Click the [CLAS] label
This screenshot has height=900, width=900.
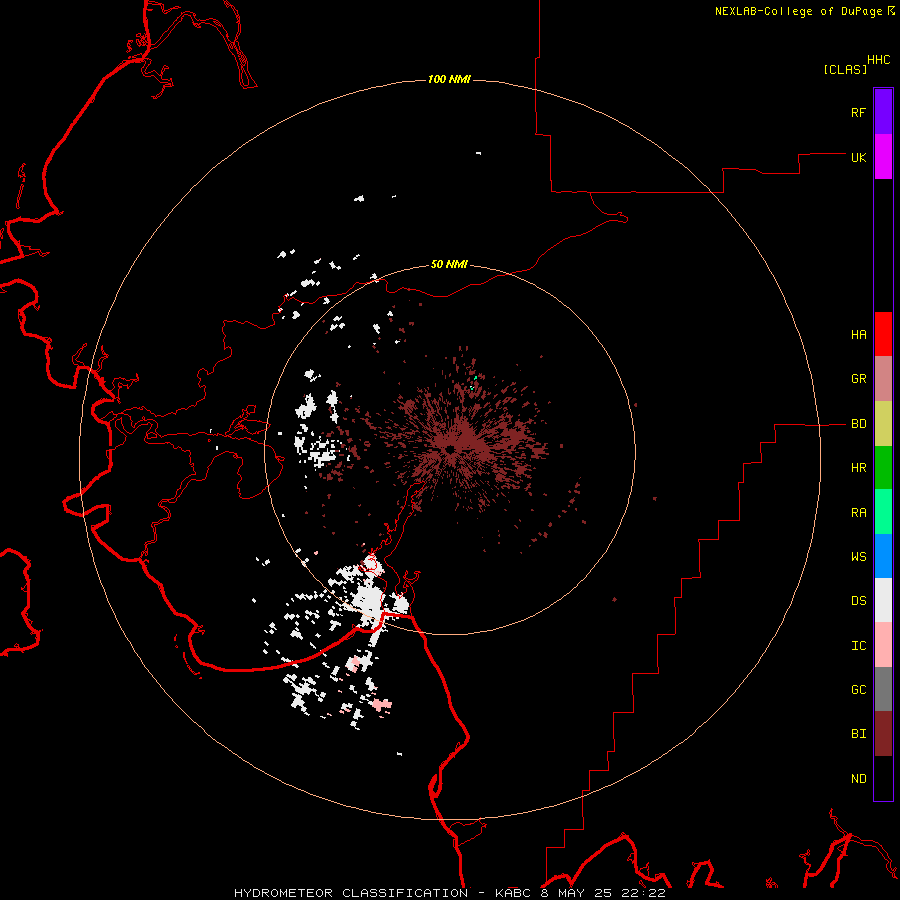coord(845,69)
